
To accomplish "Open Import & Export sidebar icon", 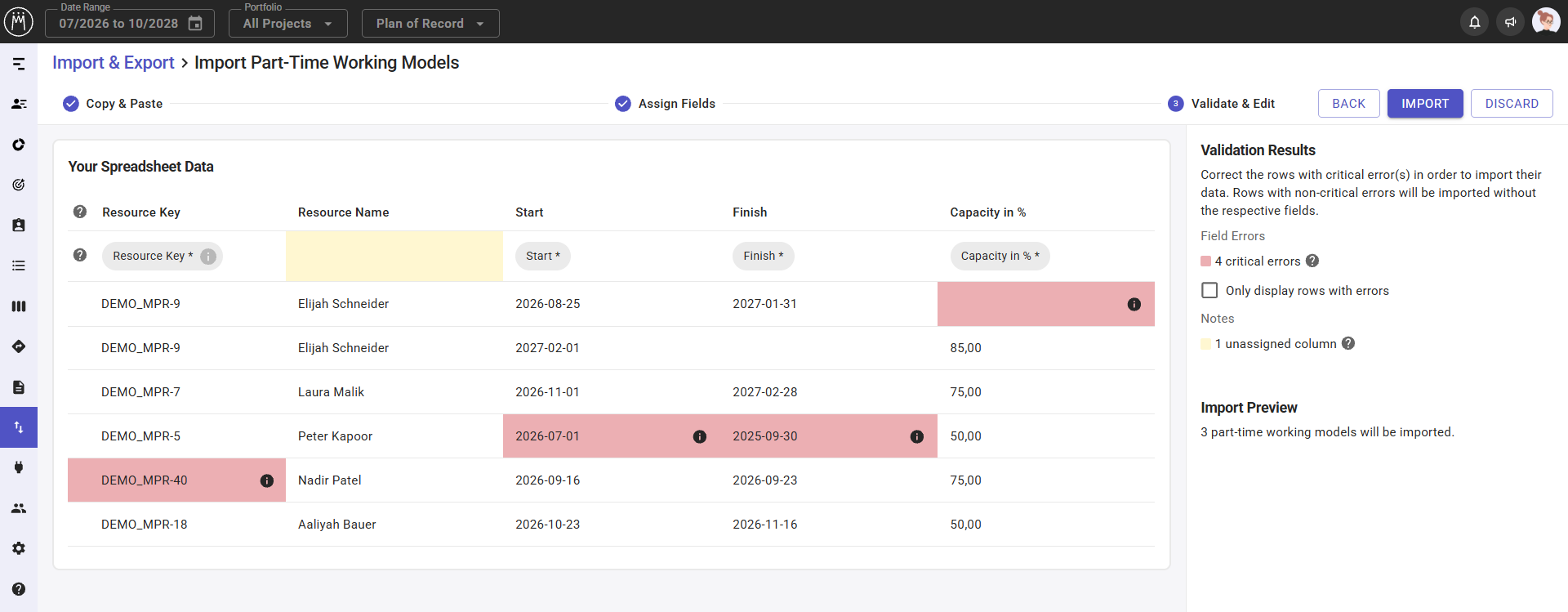I will (x=19, y=427).
